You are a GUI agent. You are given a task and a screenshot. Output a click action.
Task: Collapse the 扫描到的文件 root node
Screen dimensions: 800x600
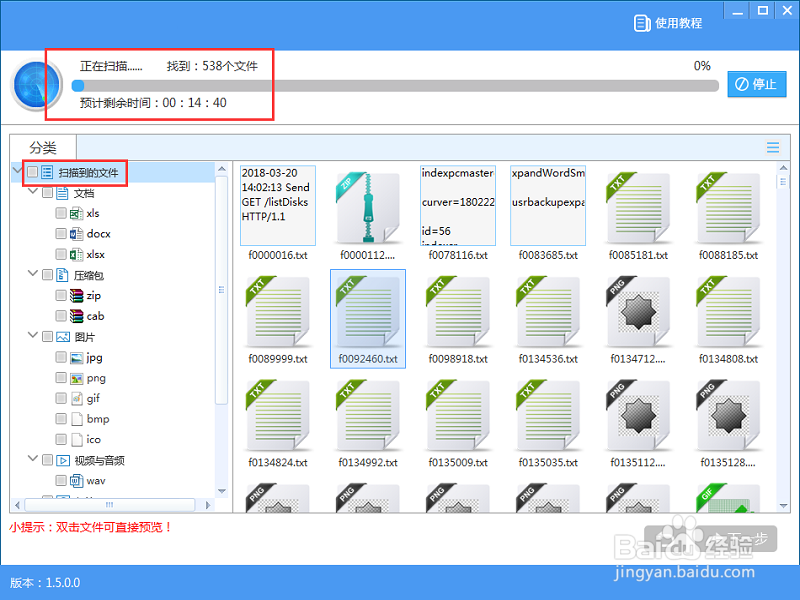point(17,169)
